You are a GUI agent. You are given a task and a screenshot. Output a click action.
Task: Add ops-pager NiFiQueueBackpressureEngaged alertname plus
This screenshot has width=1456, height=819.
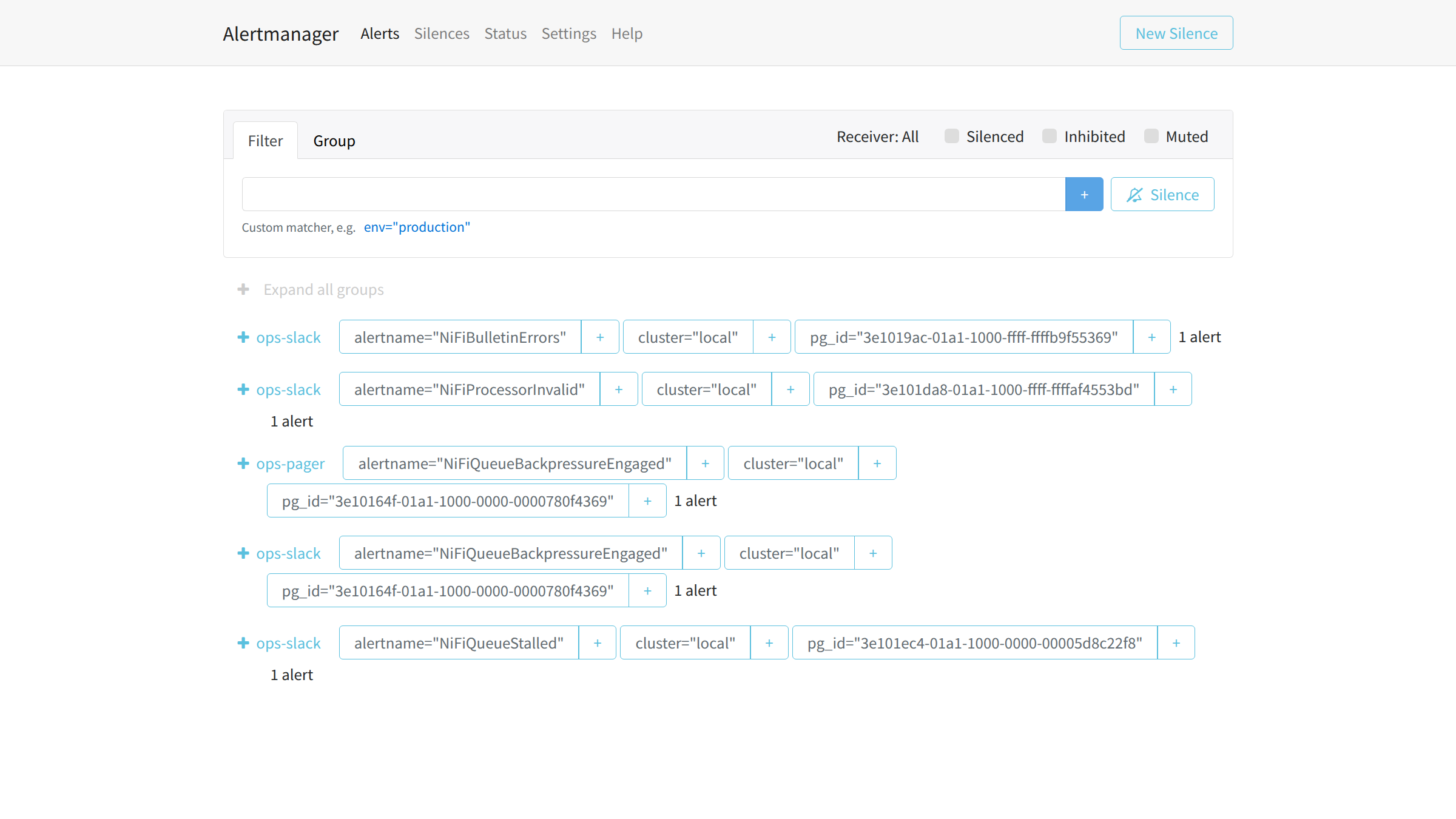point(706,463)
